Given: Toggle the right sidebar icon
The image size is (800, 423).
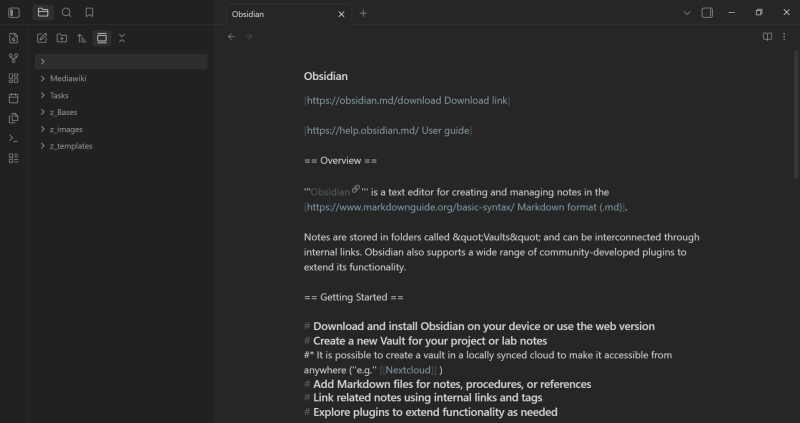Looking at the screenshot, I should pos(707,13).
